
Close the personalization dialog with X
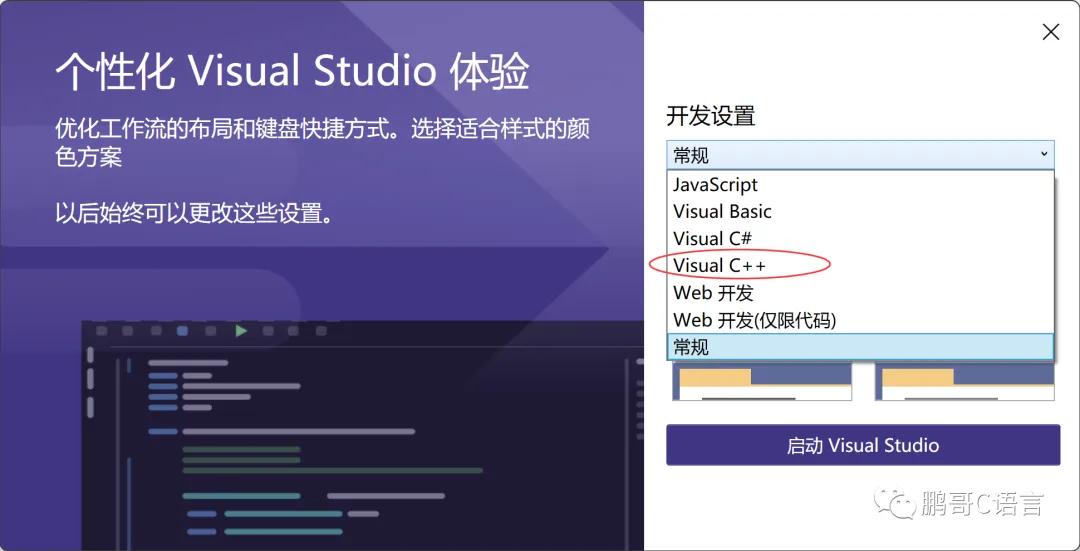pos(1050,32)
